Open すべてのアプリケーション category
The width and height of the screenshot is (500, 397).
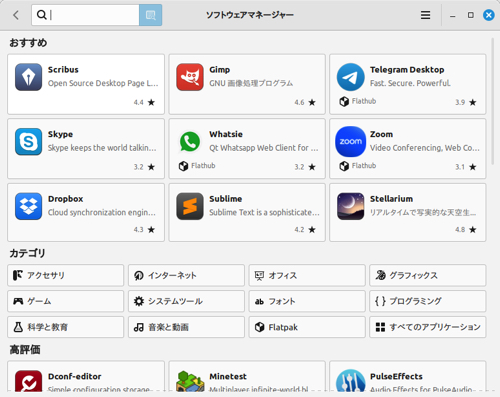coord(428,327)
